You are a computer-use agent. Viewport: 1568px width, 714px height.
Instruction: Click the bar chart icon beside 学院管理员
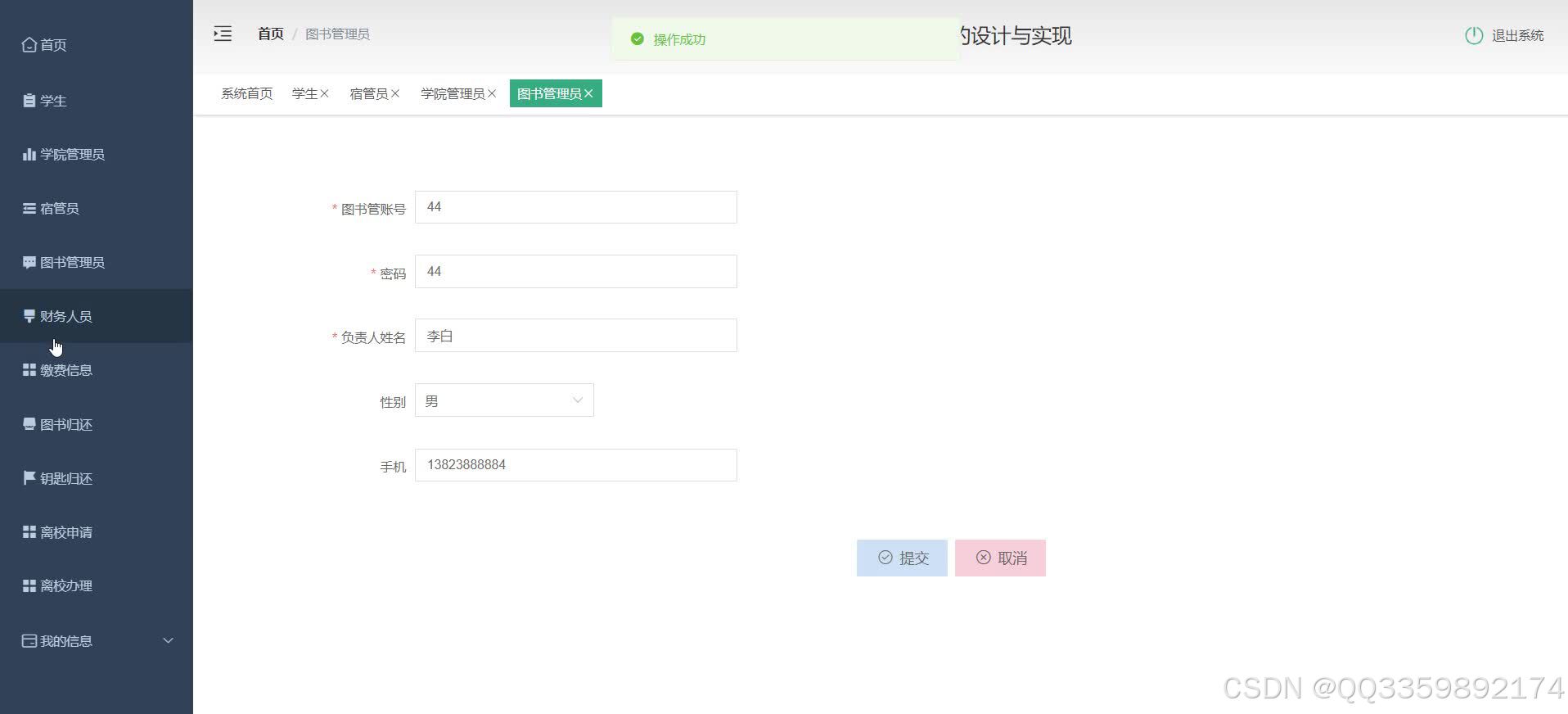[x=29, y=154]
